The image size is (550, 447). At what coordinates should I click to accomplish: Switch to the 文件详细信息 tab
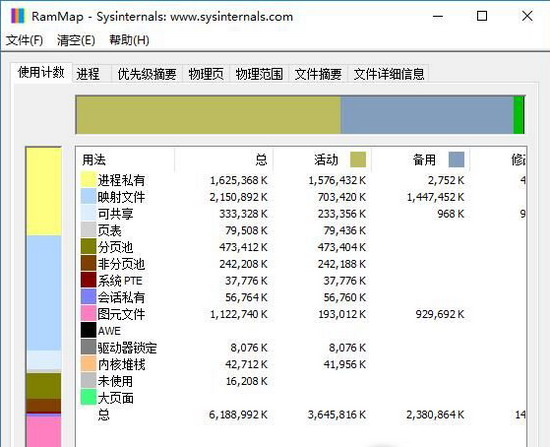click(x=388, y=74)
